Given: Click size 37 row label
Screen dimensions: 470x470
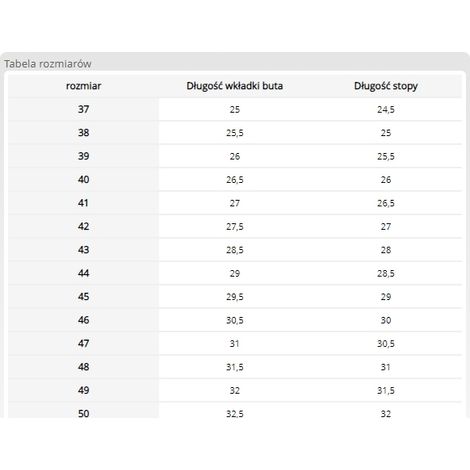Looking at the screenshot, I should (83, 109).
